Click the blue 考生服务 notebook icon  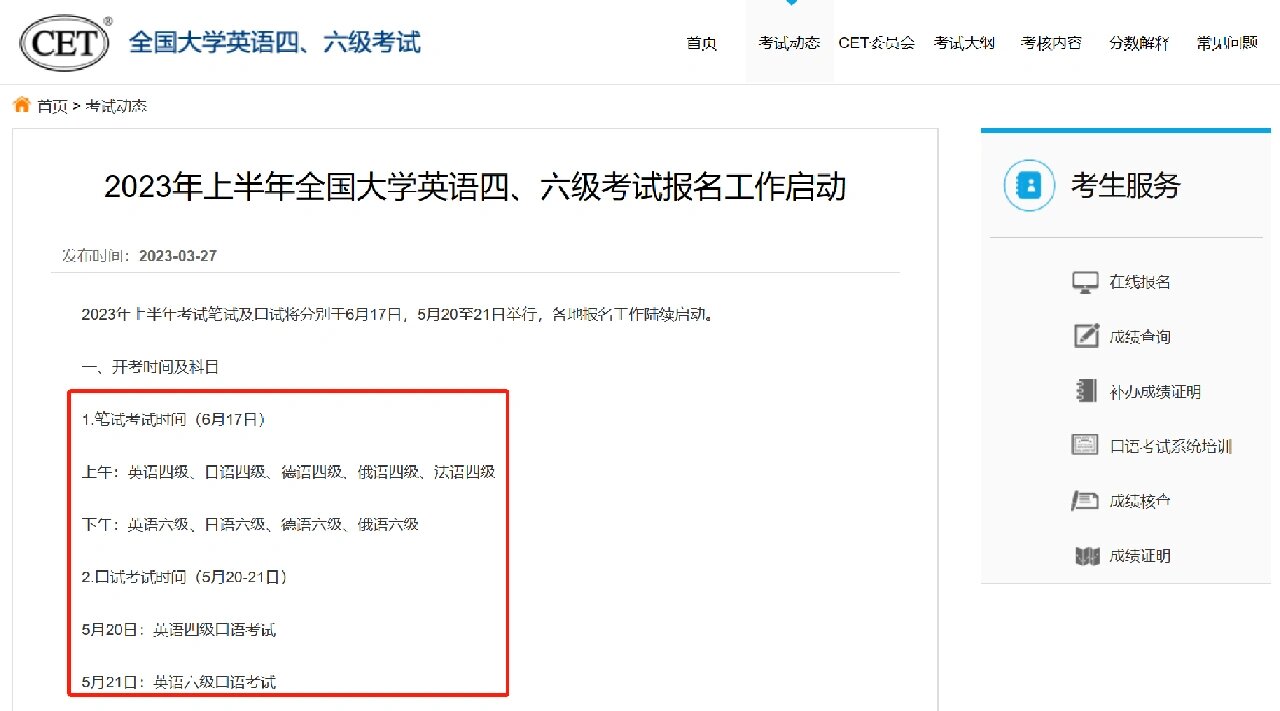pos(1029,185)
